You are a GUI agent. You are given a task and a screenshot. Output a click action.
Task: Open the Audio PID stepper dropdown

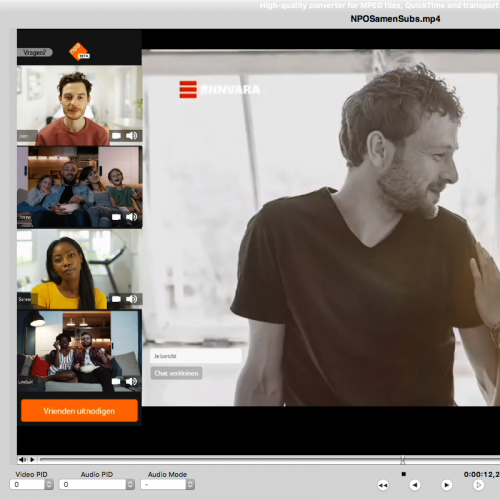130,484
